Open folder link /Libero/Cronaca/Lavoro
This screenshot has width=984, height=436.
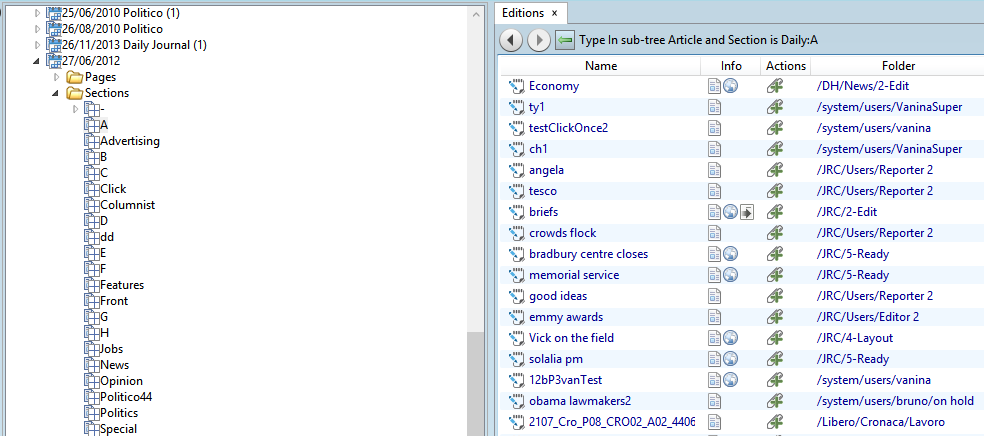(x=880, y=422)
